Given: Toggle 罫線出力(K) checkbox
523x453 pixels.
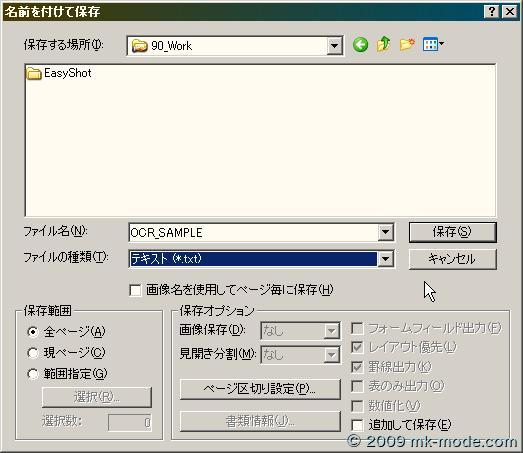Looking at the screenshot, I should (357, 367).
